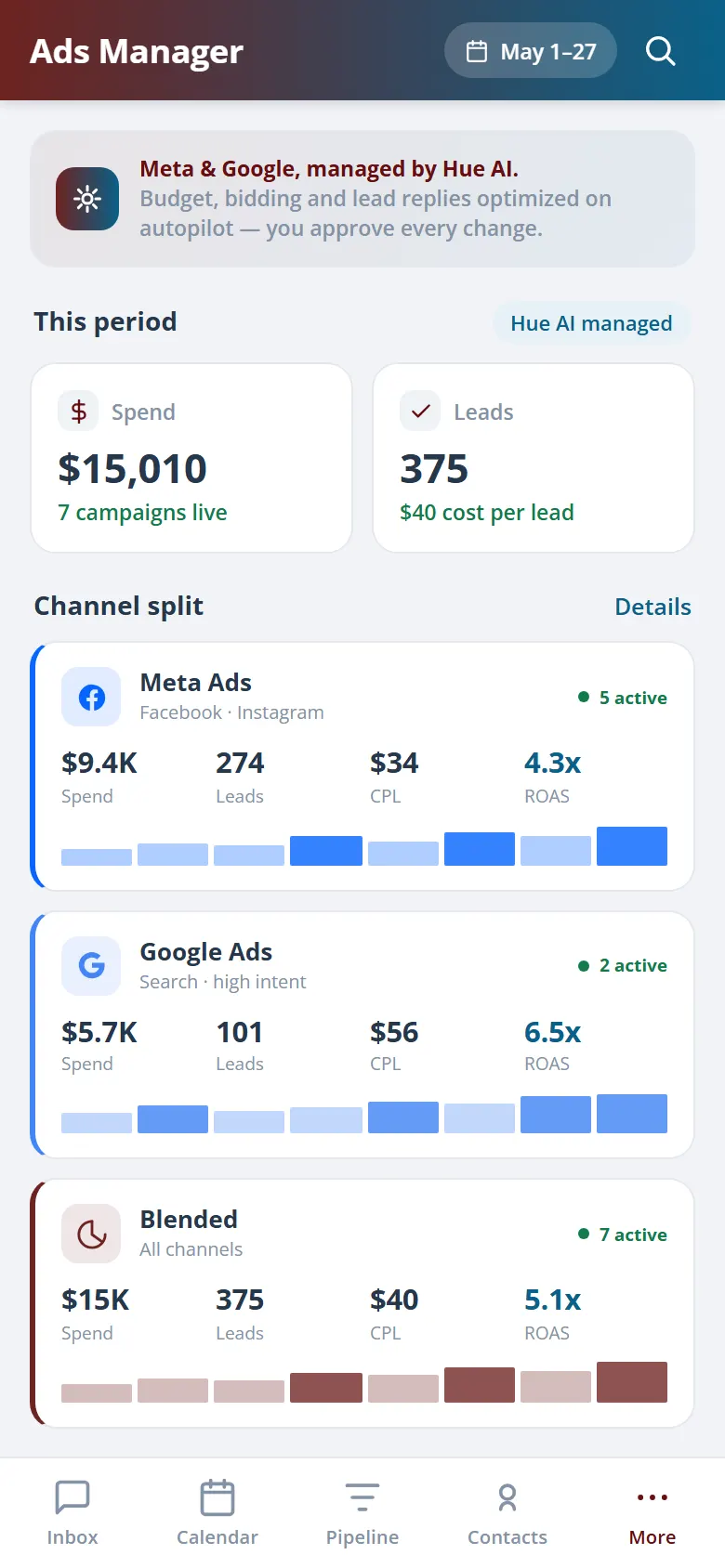
Task: Click Google Ads card title
Action: click(205, 952)
